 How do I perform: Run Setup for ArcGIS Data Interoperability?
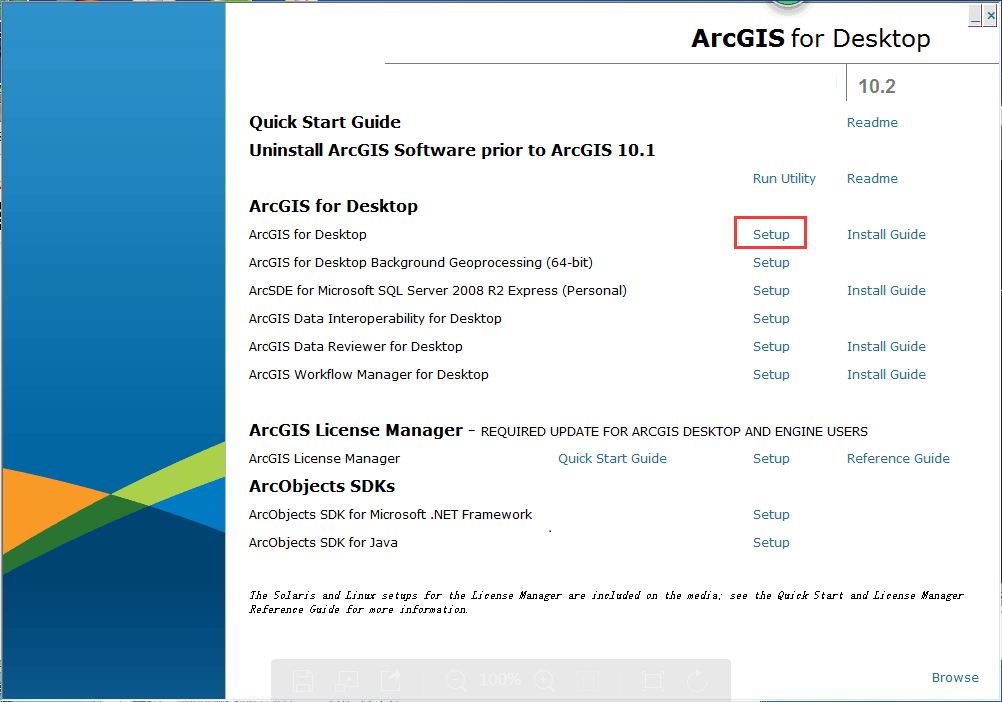pyautogui.click(x=771, y=319)
